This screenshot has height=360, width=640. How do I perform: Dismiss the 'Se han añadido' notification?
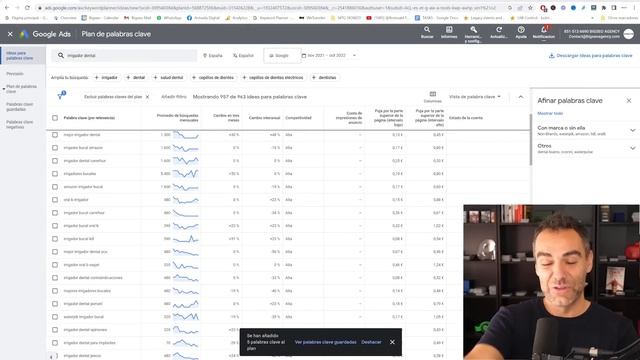pyautogui.click(x=392, y=342)
